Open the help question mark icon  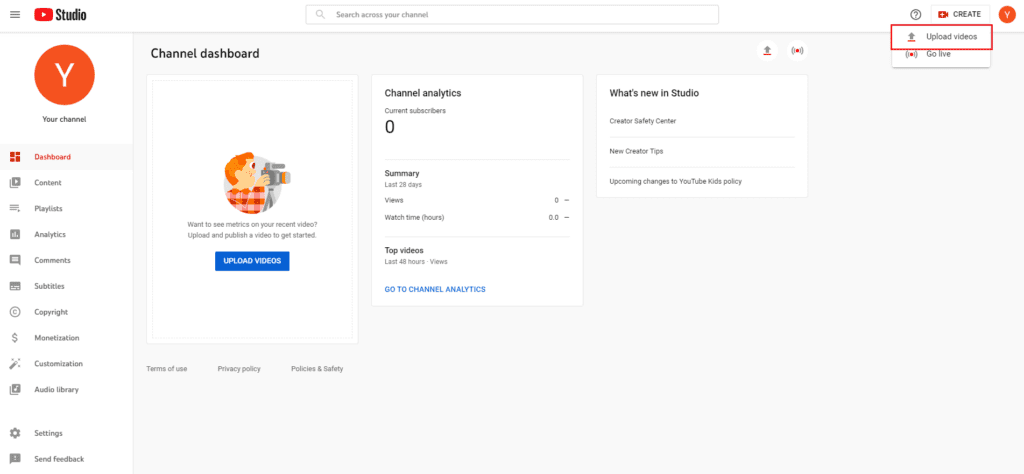click(x=916, y=14)
